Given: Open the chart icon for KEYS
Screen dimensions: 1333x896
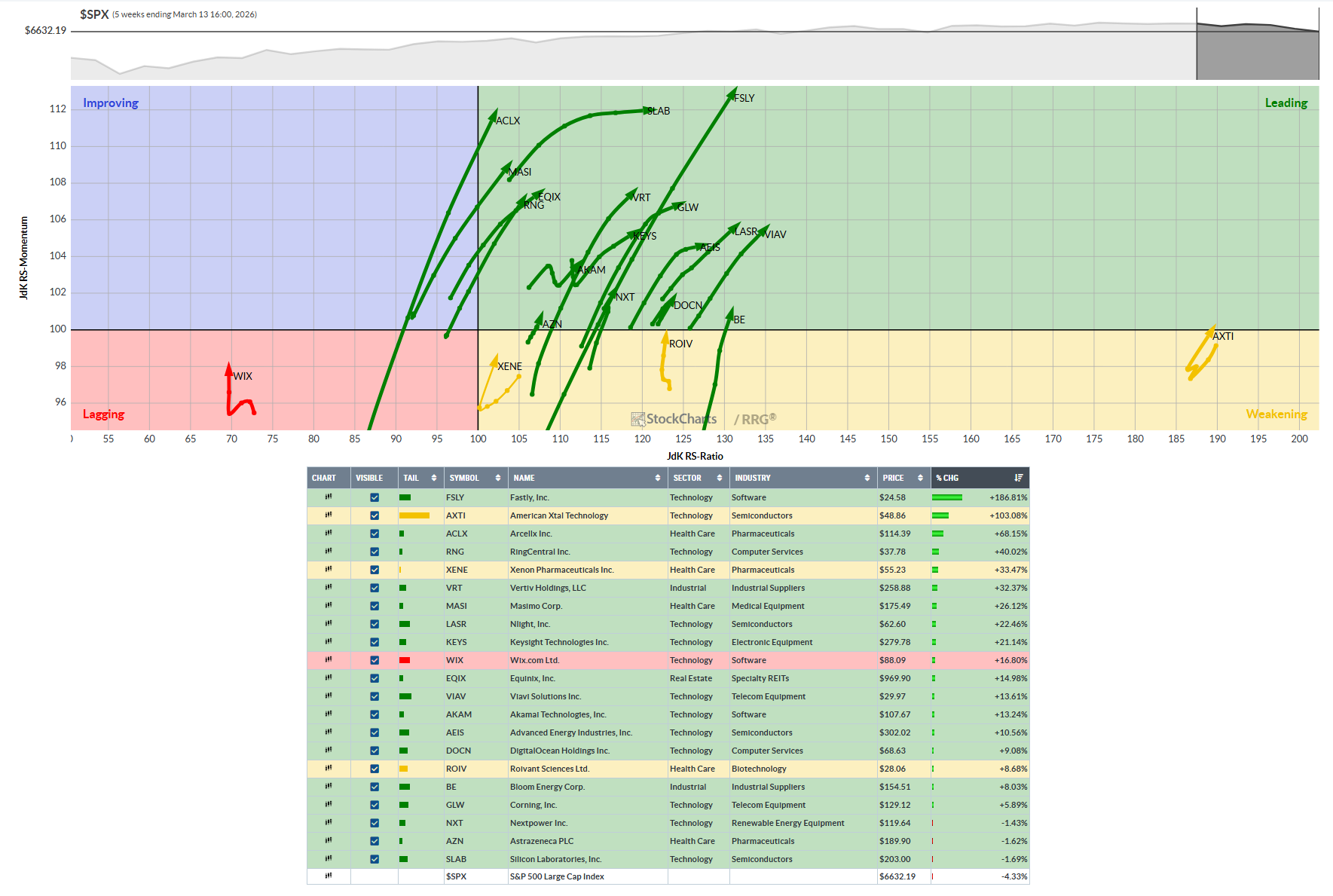Looking at the screenshot, I should (x=329, y=642).
